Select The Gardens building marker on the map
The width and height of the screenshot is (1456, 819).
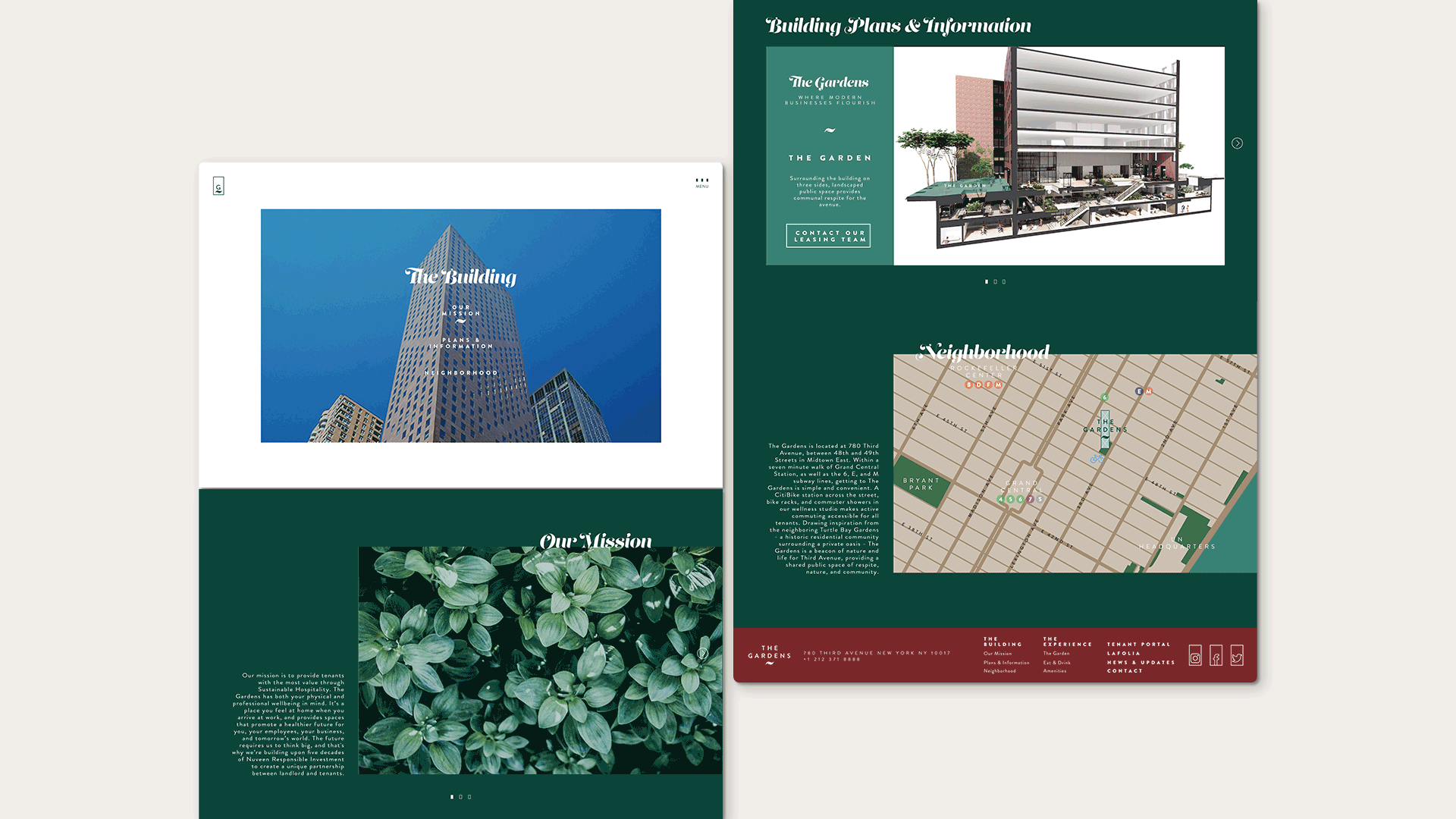[x=1105, y=428]
